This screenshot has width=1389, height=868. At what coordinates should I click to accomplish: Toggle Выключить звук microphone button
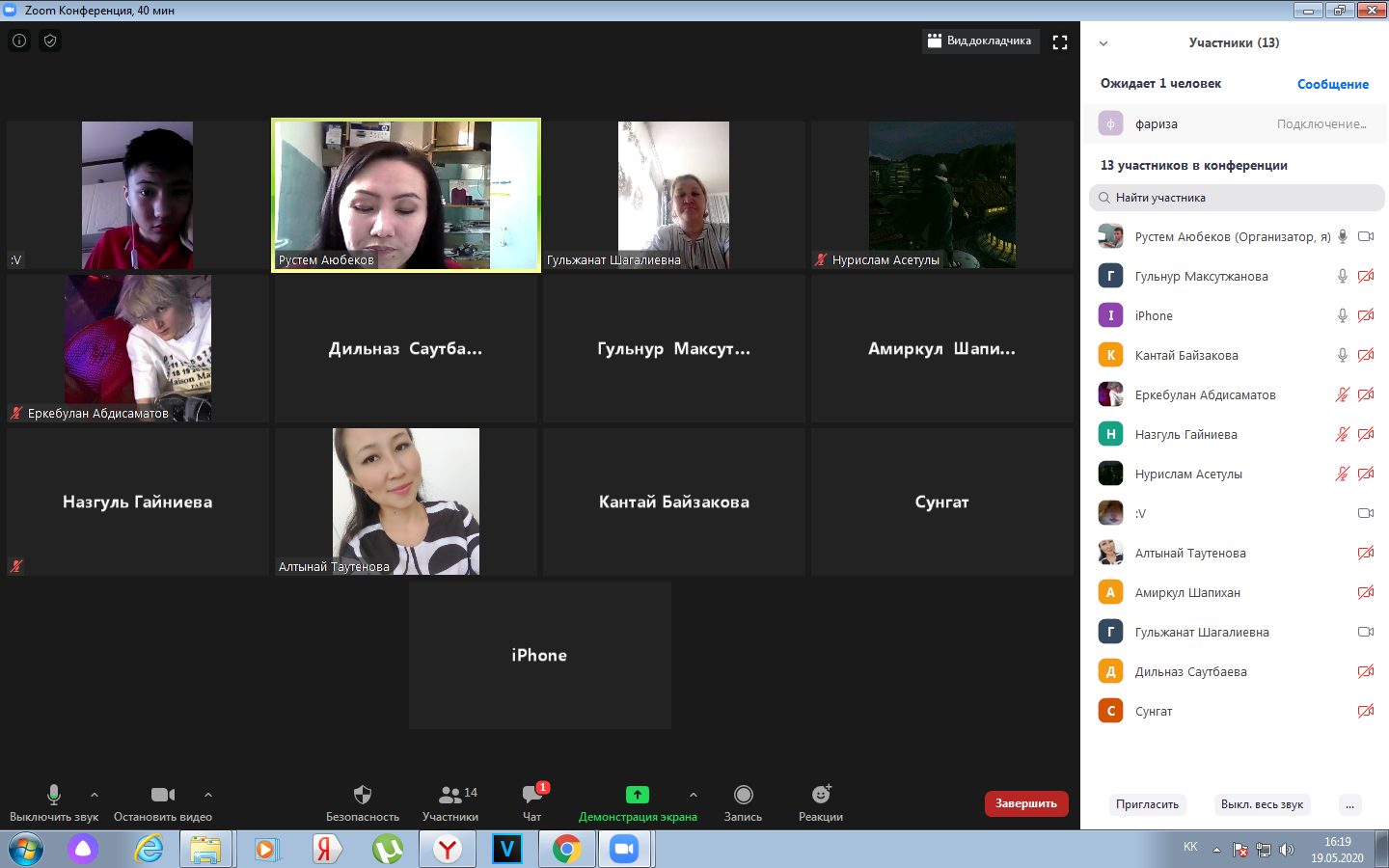pos(54,795)
